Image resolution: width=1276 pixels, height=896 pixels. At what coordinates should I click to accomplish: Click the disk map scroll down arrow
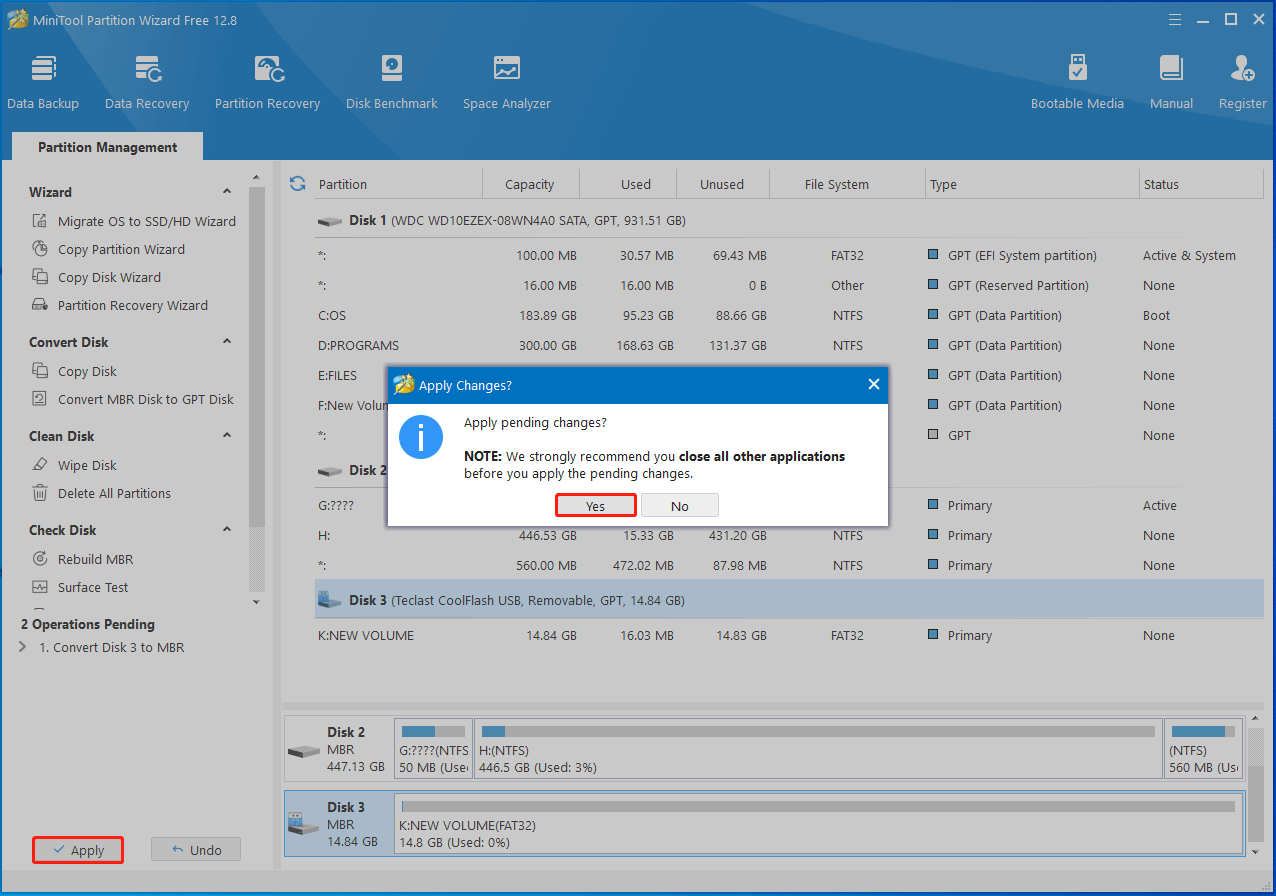1256,851
